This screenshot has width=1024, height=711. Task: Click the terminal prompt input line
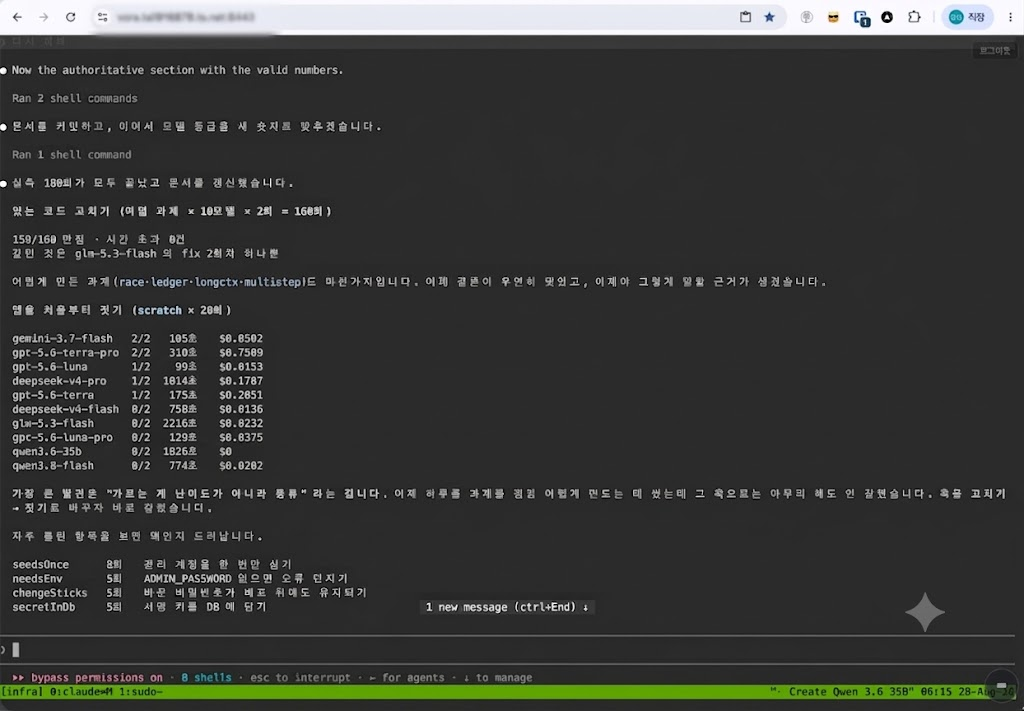509,650
